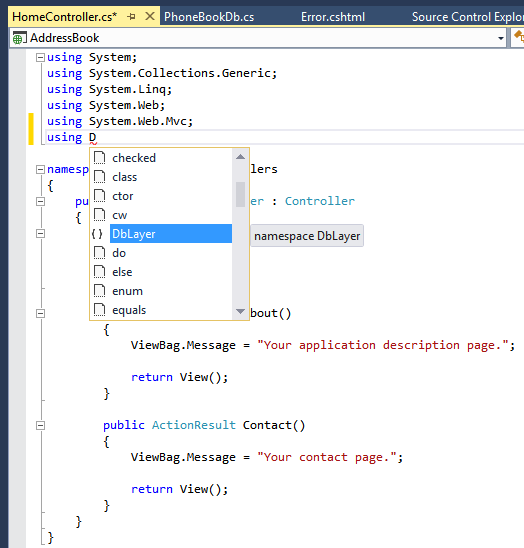Collapse the About() method block
This screenshot has height=548, width=524.
tap(41, 313)
